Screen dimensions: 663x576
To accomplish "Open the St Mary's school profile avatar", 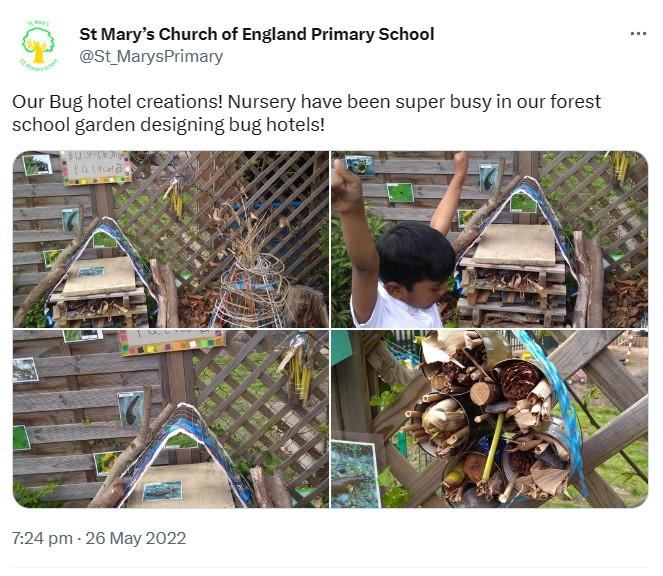I will tap(39, 45).
